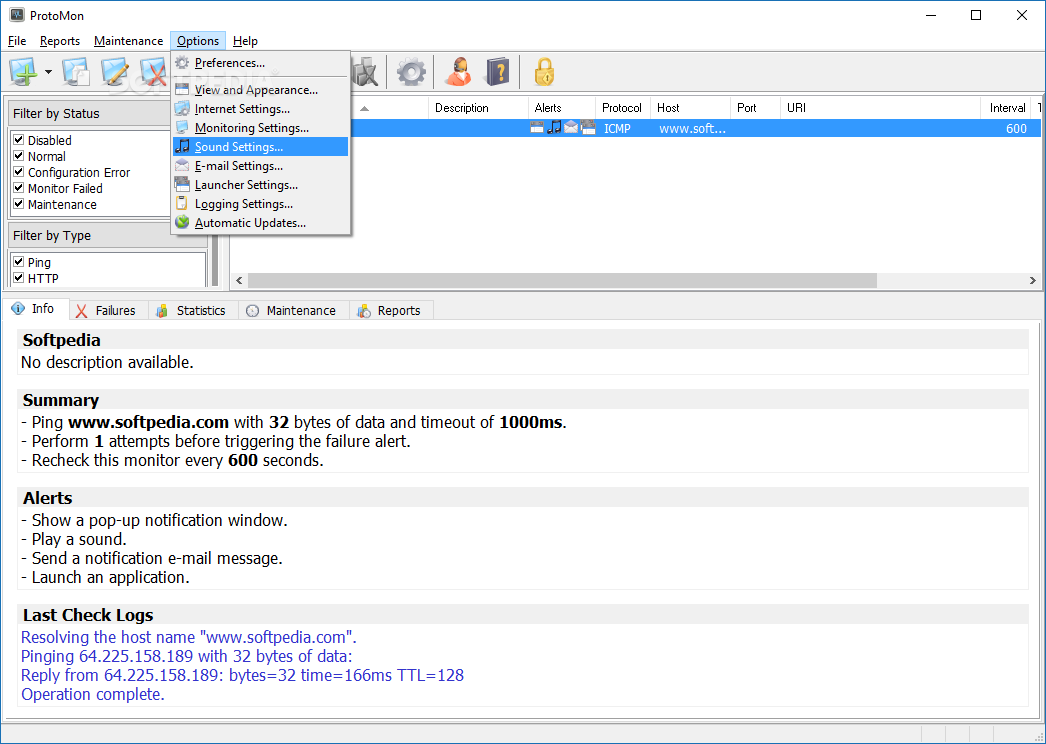Click the 'Operation complete.' log line

coord(93,695)
